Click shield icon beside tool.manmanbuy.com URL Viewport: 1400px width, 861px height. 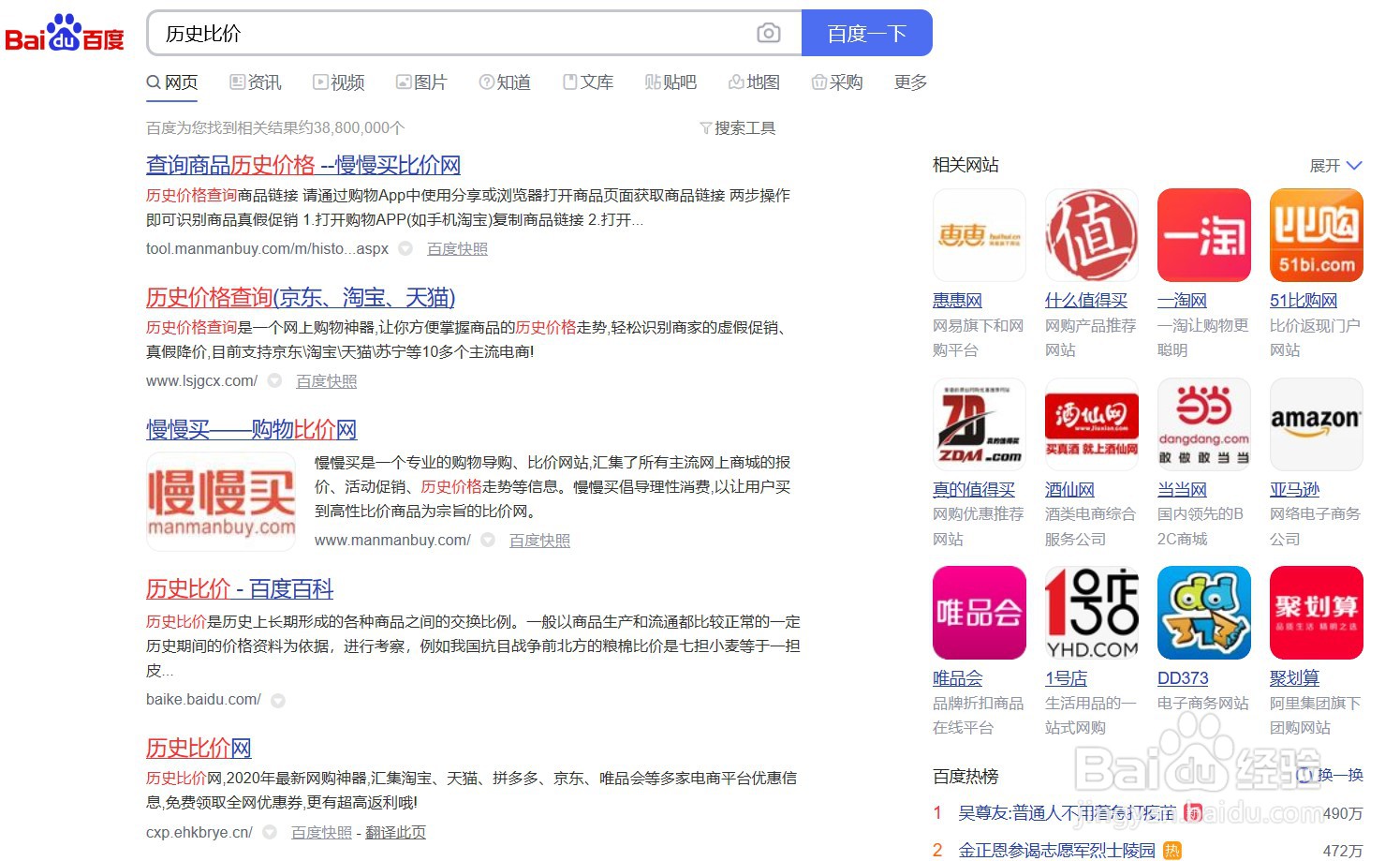coord(405,248)
